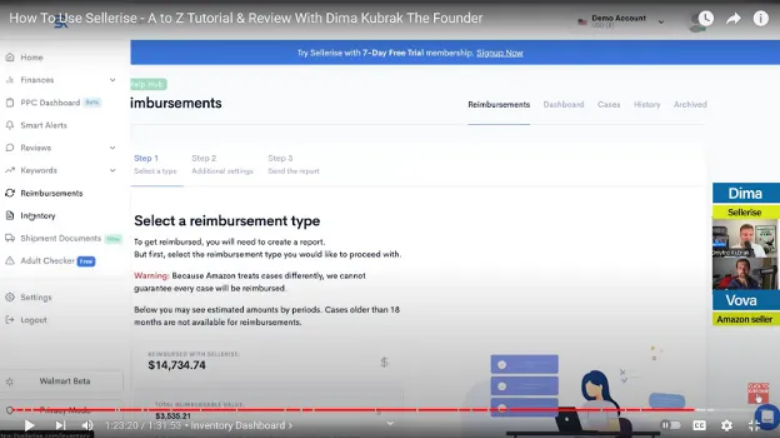Click the Settings gear icon in sidebar
This screenshot has width=780, height=438.
(x=10, y=297)
